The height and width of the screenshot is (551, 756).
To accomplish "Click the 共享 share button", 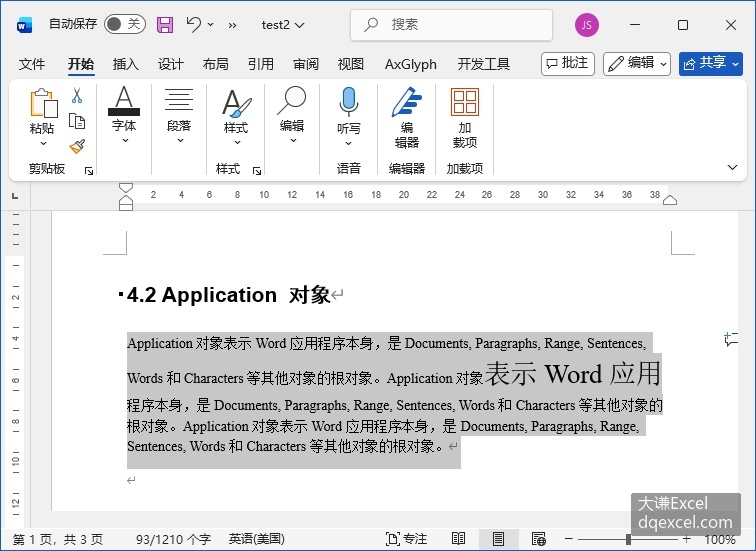I will click(x=711, y=64).
